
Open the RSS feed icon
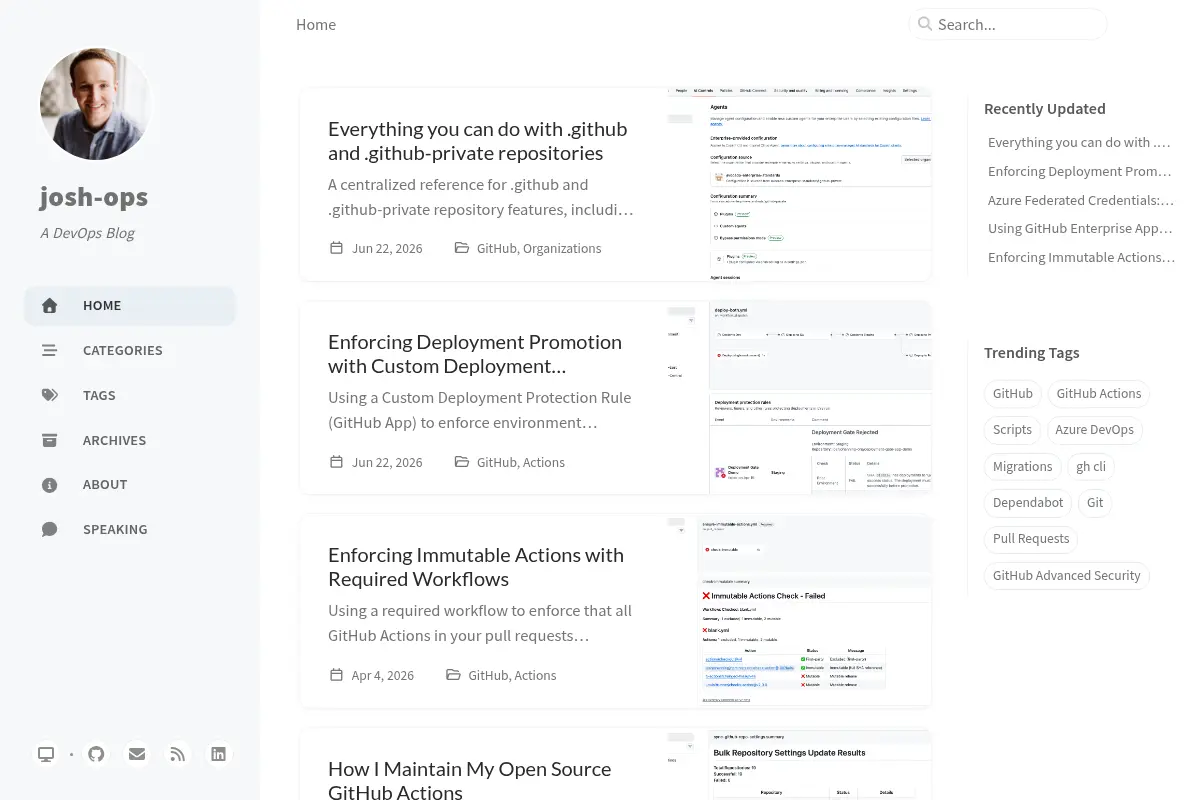(x=178, y=754)
